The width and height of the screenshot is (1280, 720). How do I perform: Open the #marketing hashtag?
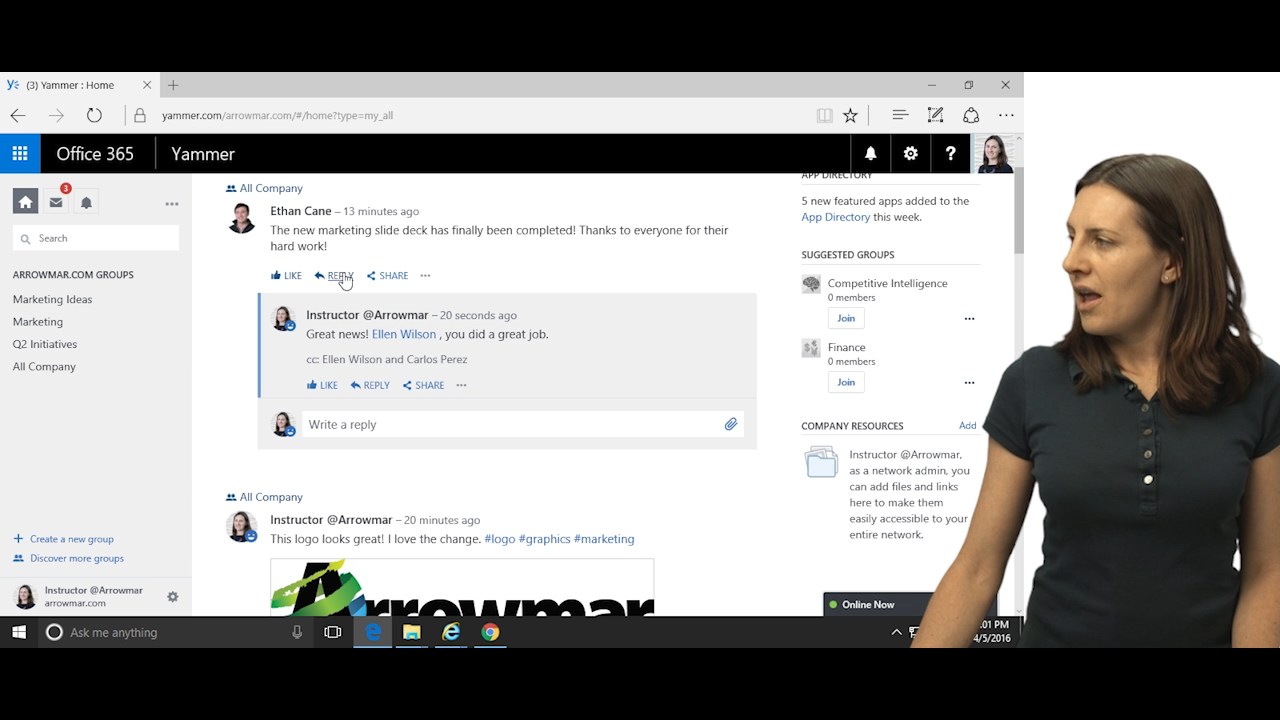(x=604, y=539)
